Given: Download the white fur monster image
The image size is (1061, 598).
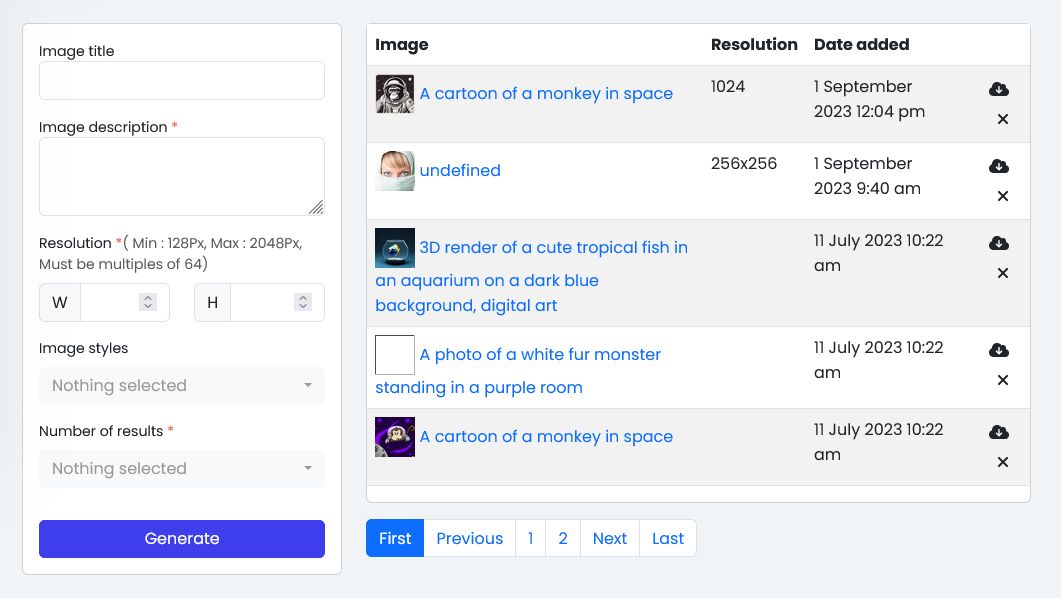Looking at the screenshot, I should 998,350.
